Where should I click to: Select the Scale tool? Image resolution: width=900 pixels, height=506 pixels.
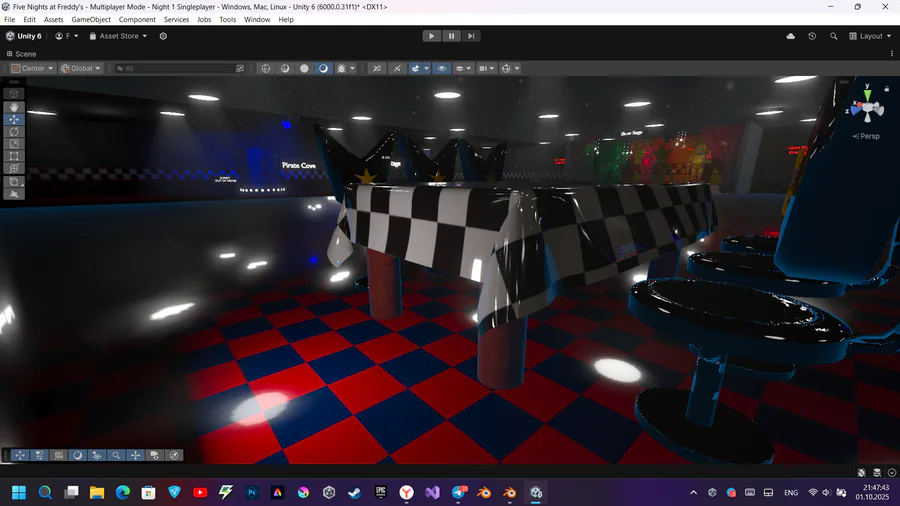tap(14, 144)
